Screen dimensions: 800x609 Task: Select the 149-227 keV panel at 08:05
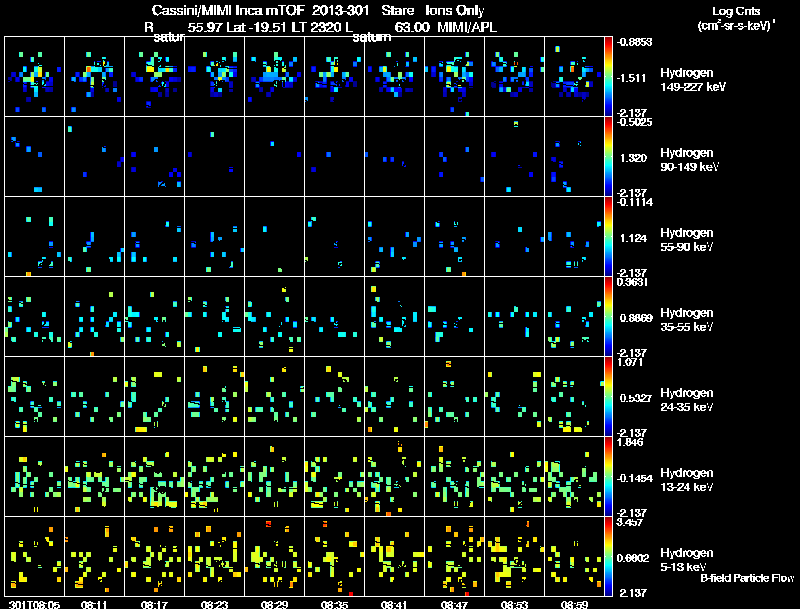point(35,77)
